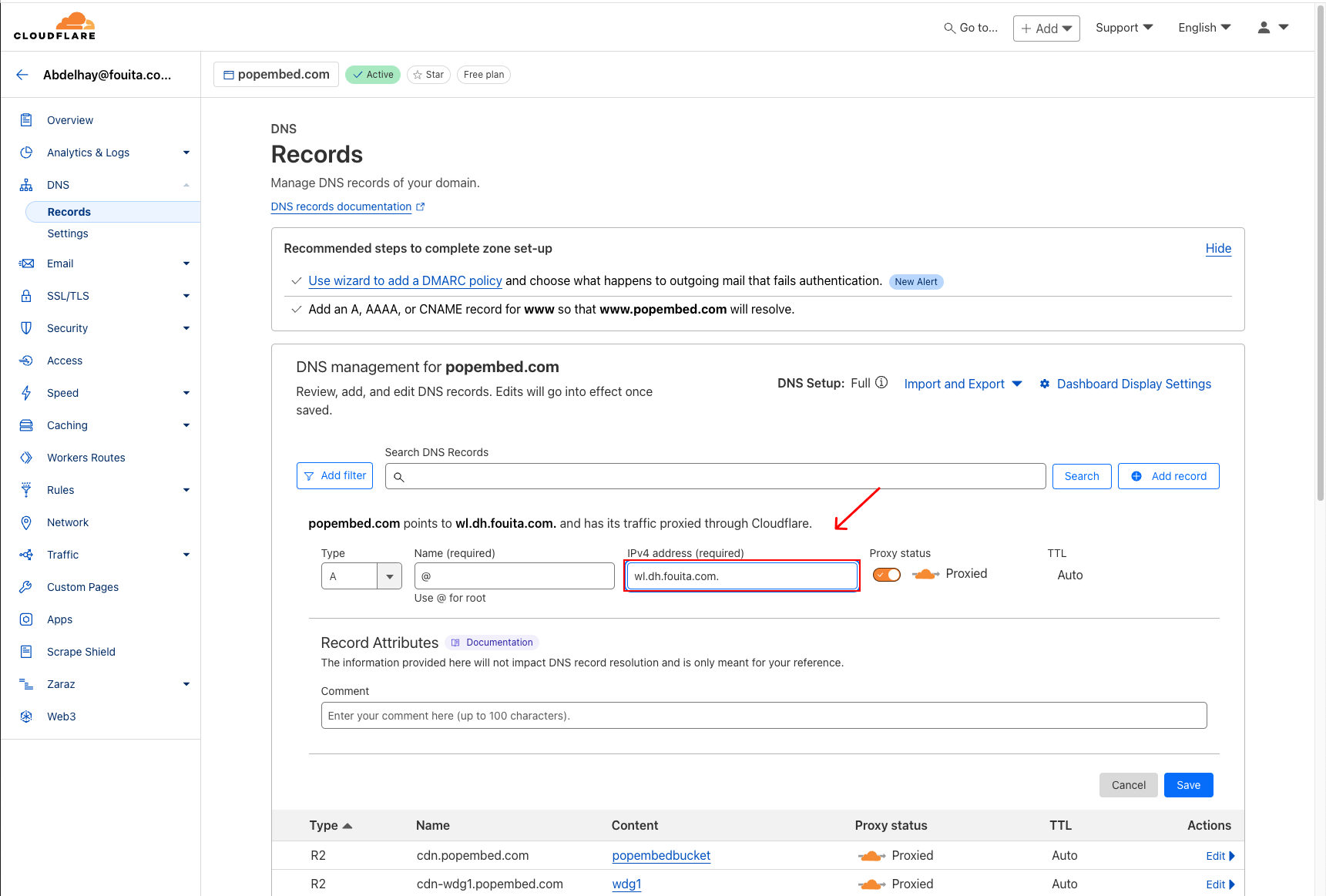Click the DNS Setup info icon
The height and width of the screenshot is (896, 1326).
click(881, 382)
